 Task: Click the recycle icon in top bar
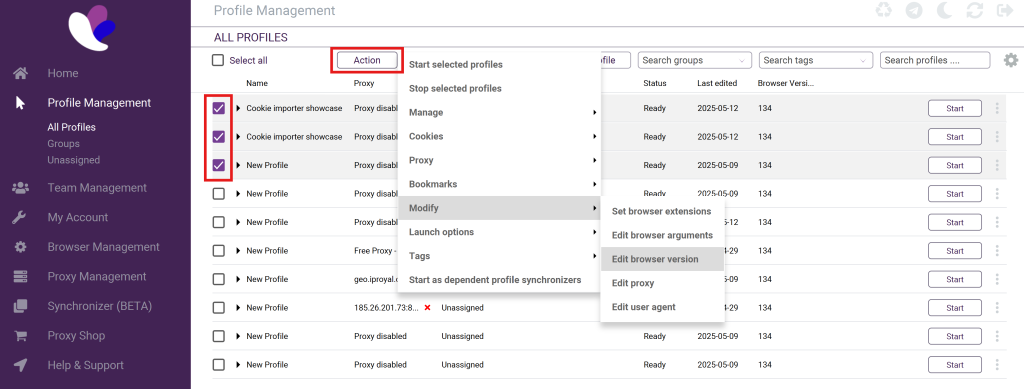tap(884, 10)
